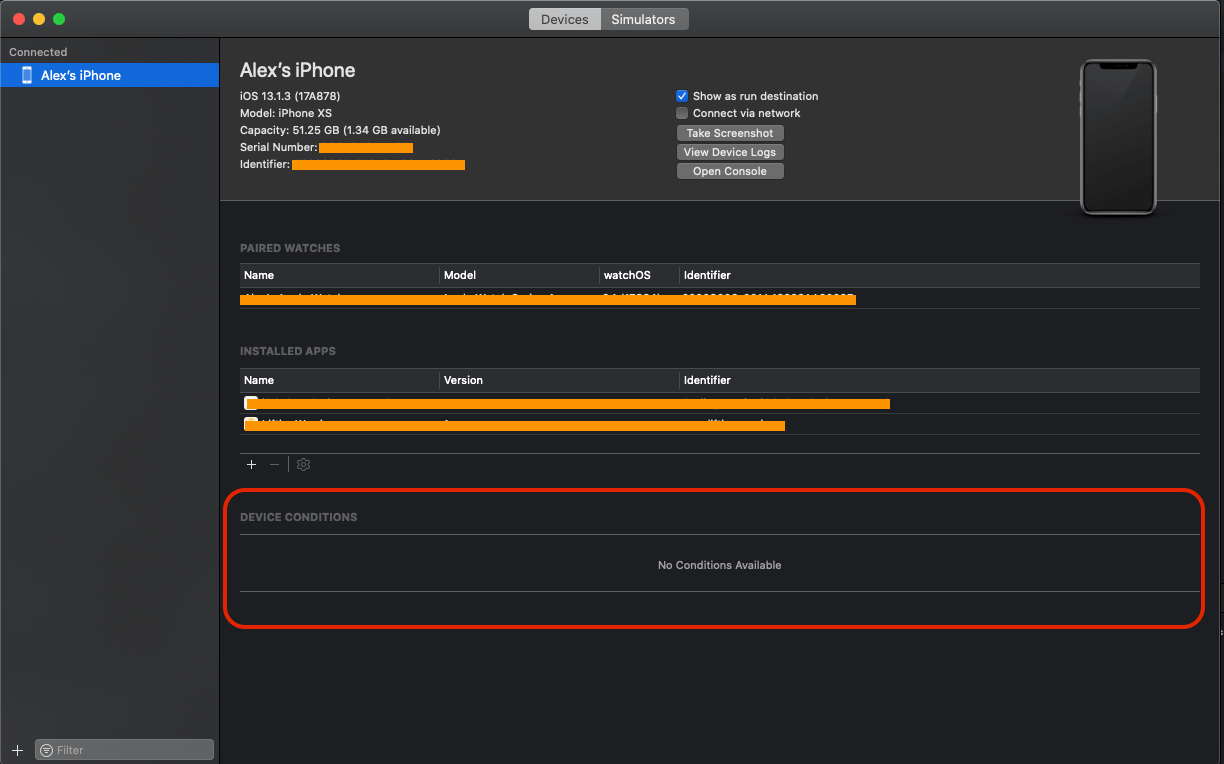The image size is (1224, 764).
Task: Uncheck Show as run destination
Action: (x=682, y=96)
